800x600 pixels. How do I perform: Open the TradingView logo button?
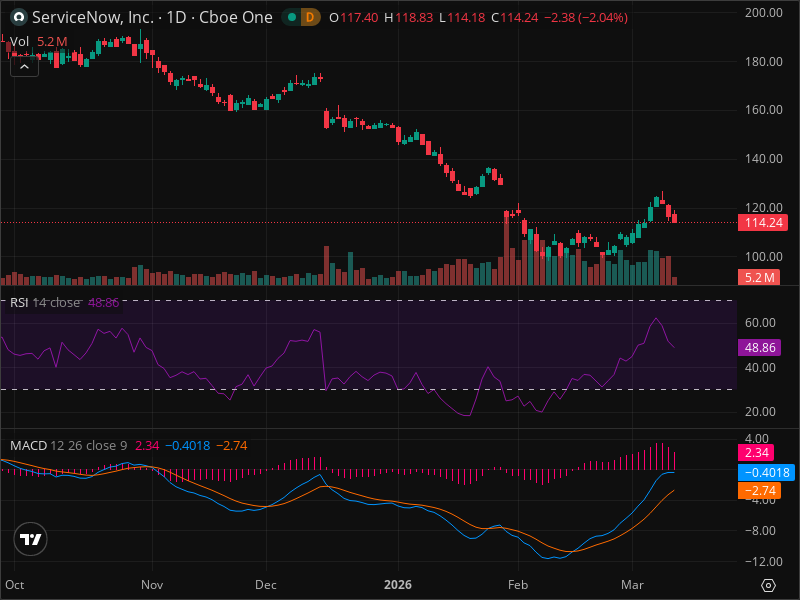coord(30,539)
